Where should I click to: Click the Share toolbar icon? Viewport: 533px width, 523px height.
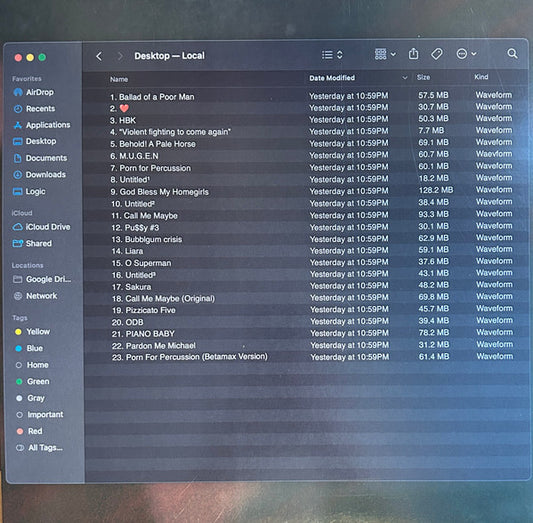coord(413,54)
